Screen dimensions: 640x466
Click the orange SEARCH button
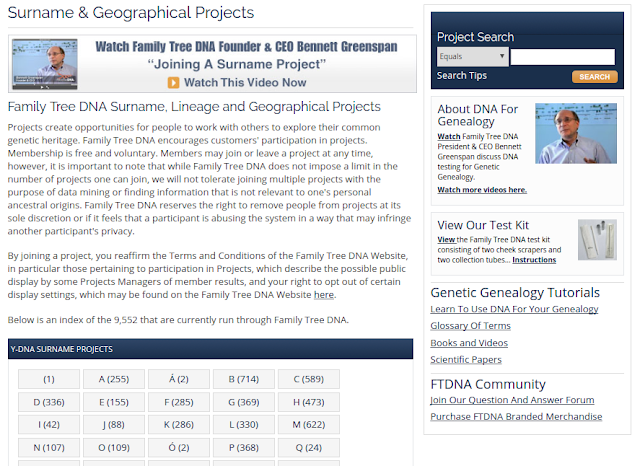point(594,77)
